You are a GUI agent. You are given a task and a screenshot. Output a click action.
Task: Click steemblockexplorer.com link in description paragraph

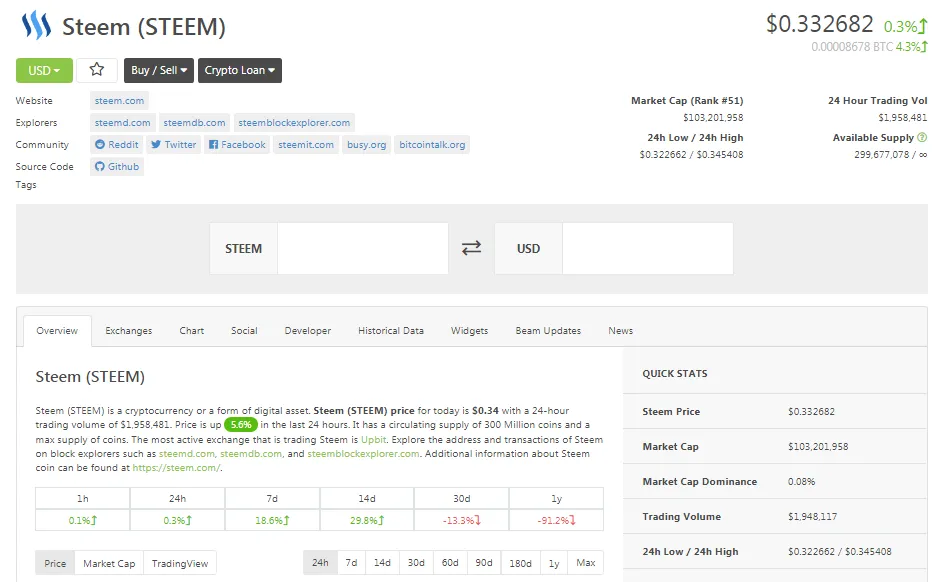pos(363,454)
